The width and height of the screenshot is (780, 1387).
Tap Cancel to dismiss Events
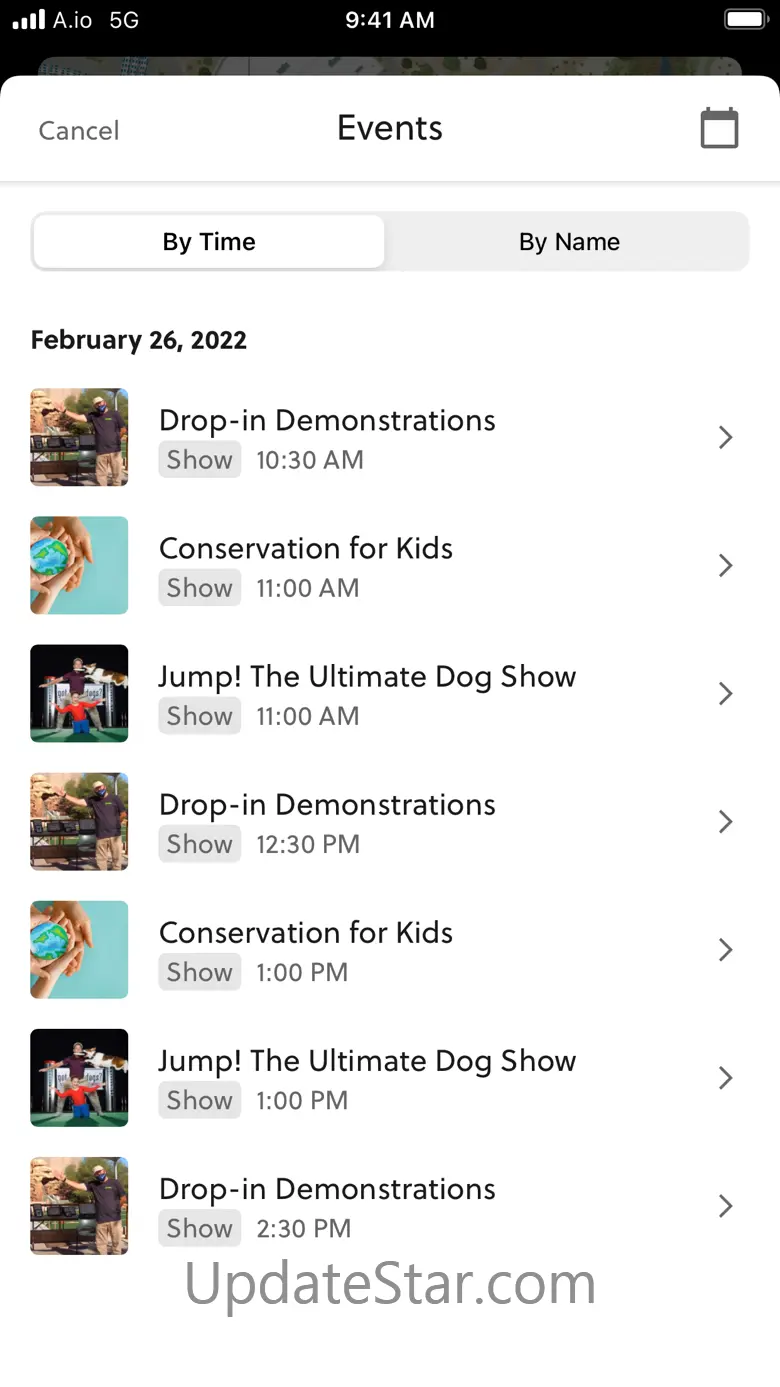(x=79, y=130)
